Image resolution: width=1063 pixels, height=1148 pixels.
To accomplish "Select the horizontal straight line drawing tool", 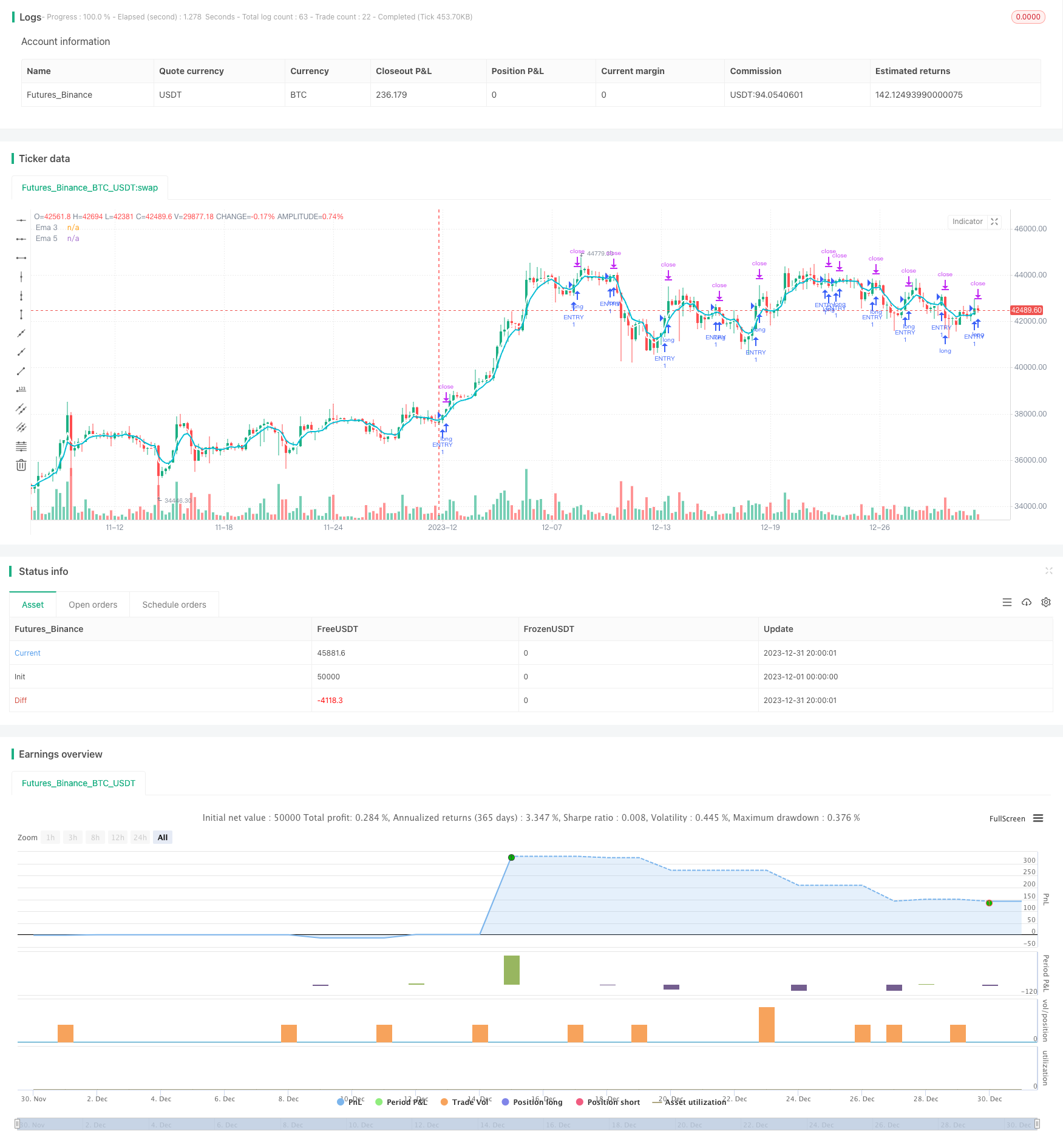I will point(21,220).
